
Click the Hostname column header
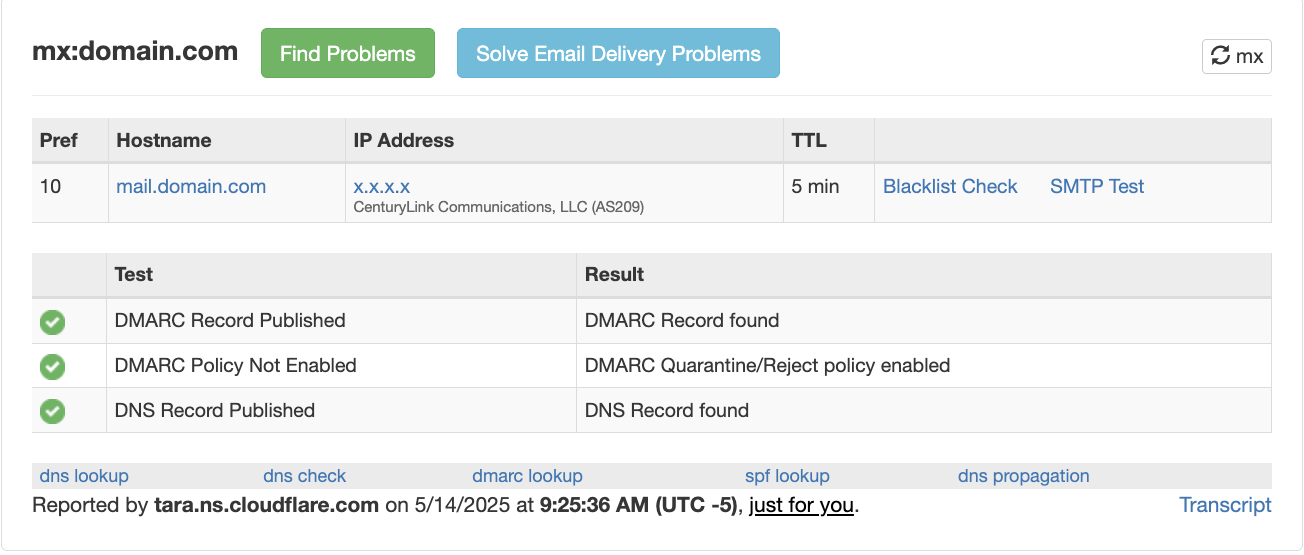164,141
